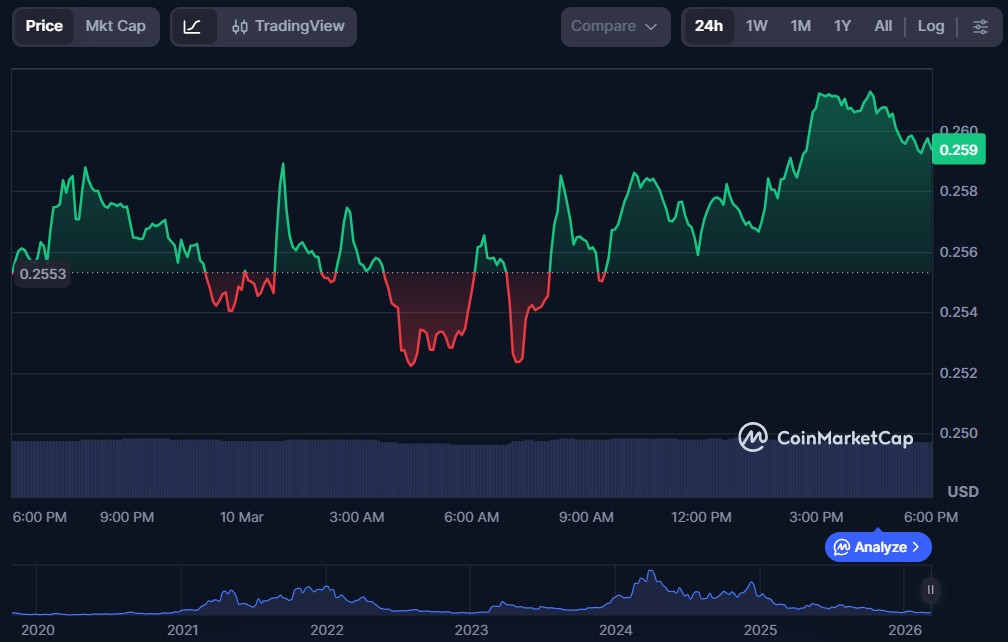The height and width of the screenshot is (642, 1008).
Task: Grab the range slider handle at right end
Action: pos(930,590)
